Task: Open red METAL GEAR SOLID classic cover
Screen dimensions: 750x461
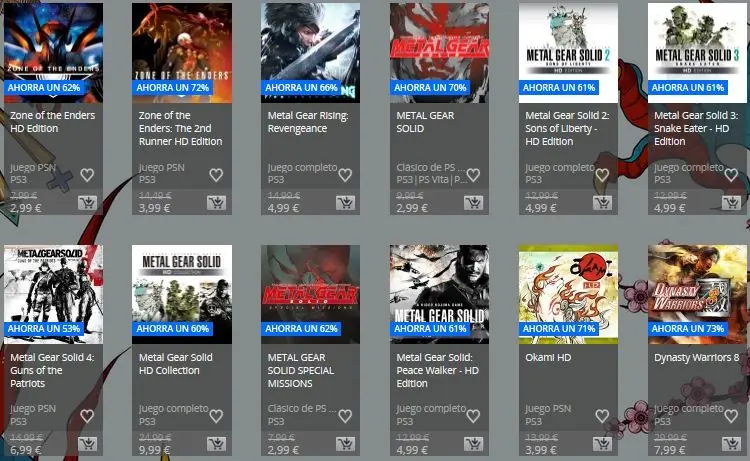Action: coord(440,53)
